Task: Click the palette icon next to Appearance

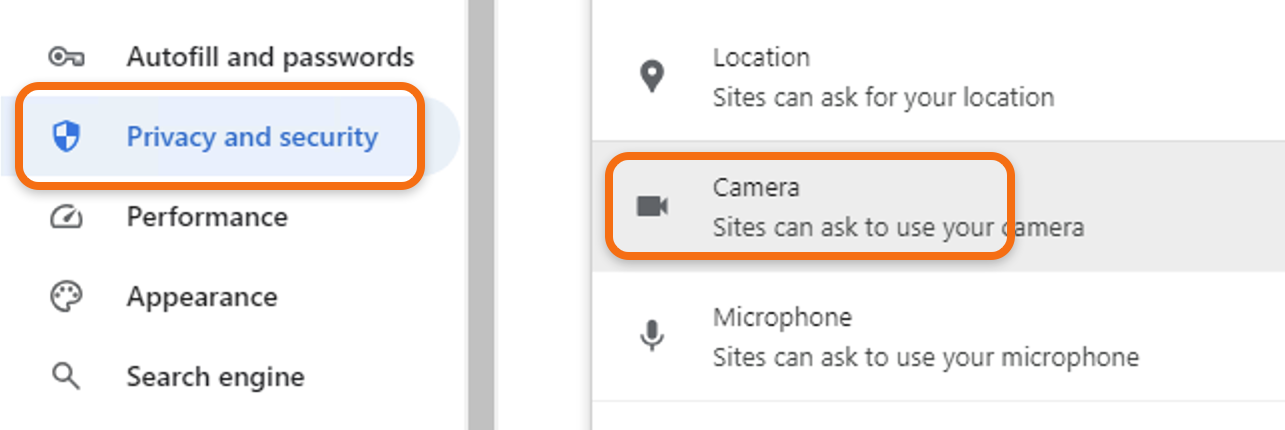Action: coord(66,297)
